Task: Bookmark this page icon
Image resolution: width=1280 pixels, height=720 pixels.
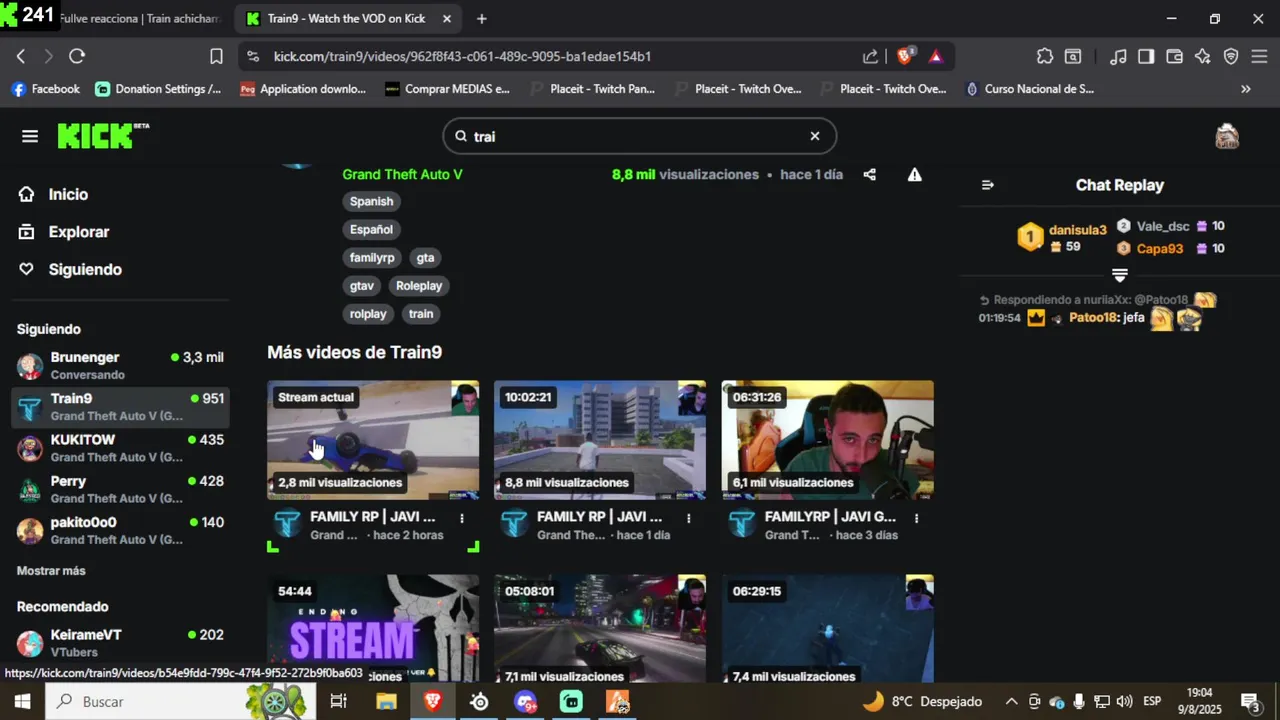Action: (x=216, y=56)
